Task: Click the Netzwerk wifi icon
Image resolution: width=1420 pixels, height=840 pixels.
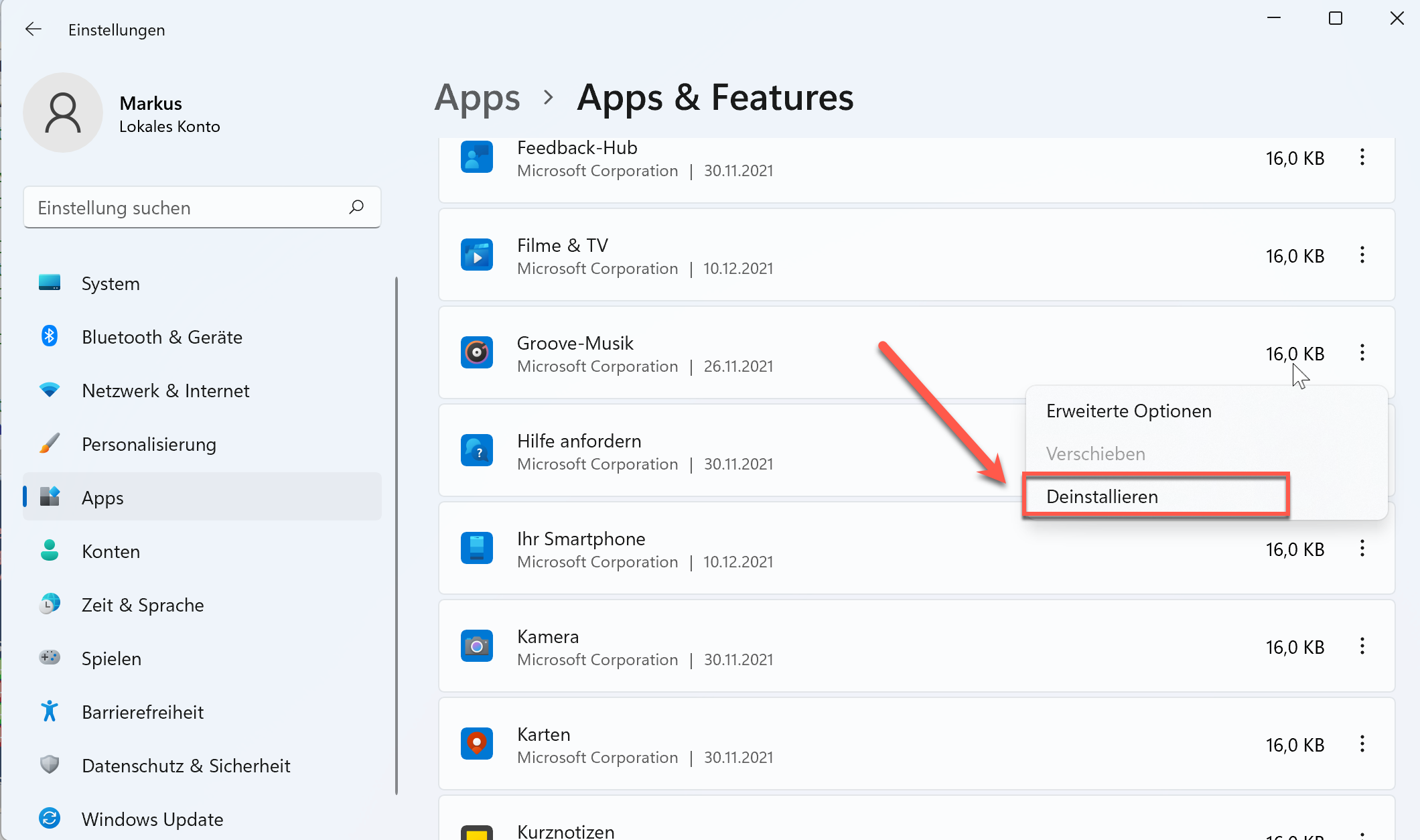Action: [x=50, y=389]
